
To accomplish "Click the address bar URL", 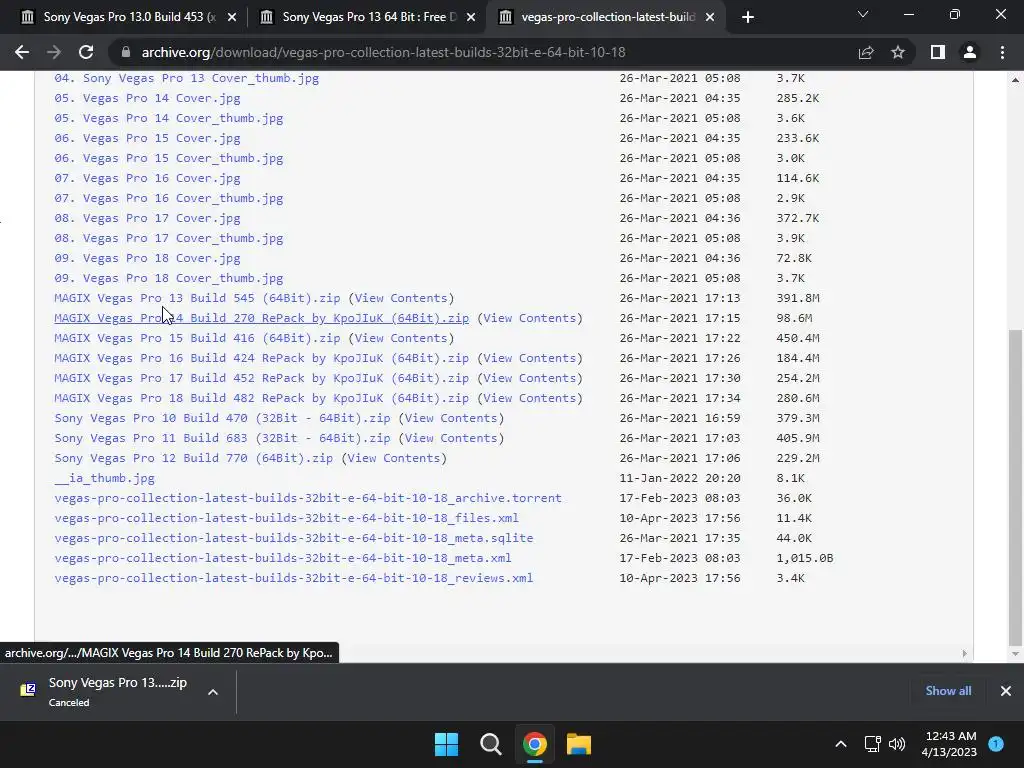I will click(383, 52).
